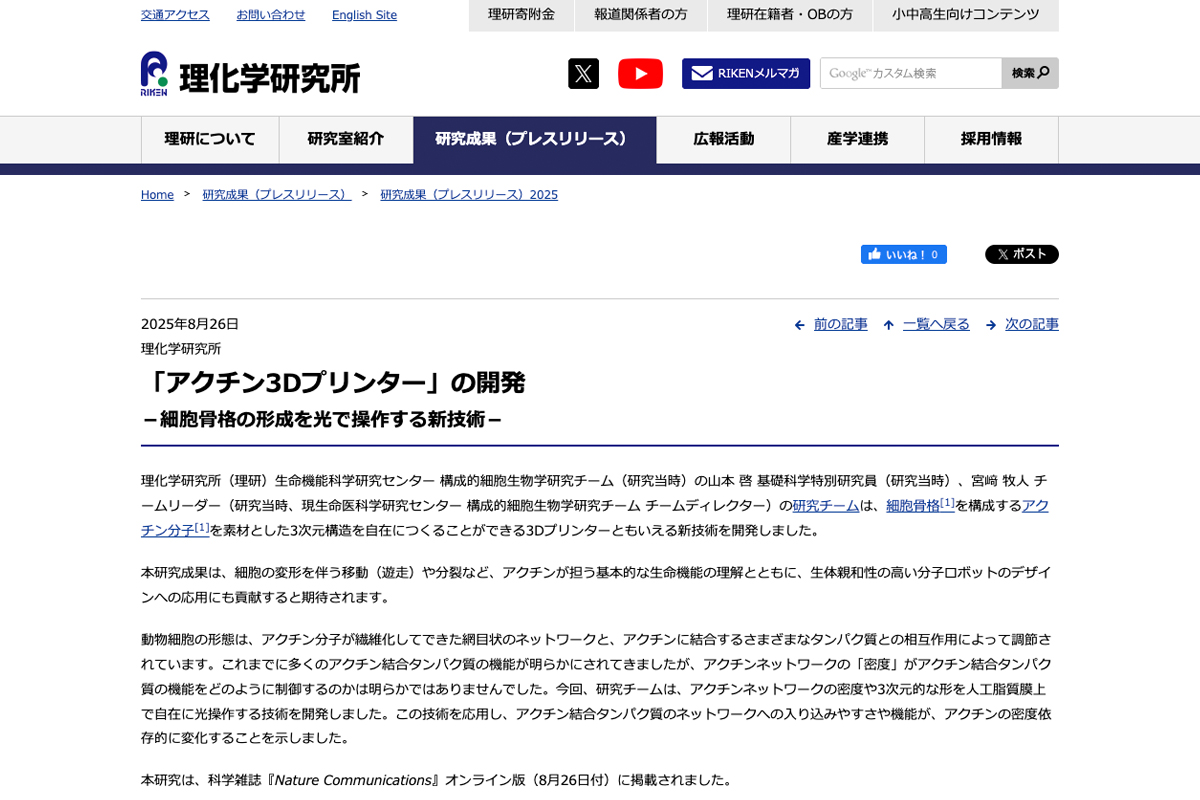Return to list via 一覧へ戻る

click(935, 324)
